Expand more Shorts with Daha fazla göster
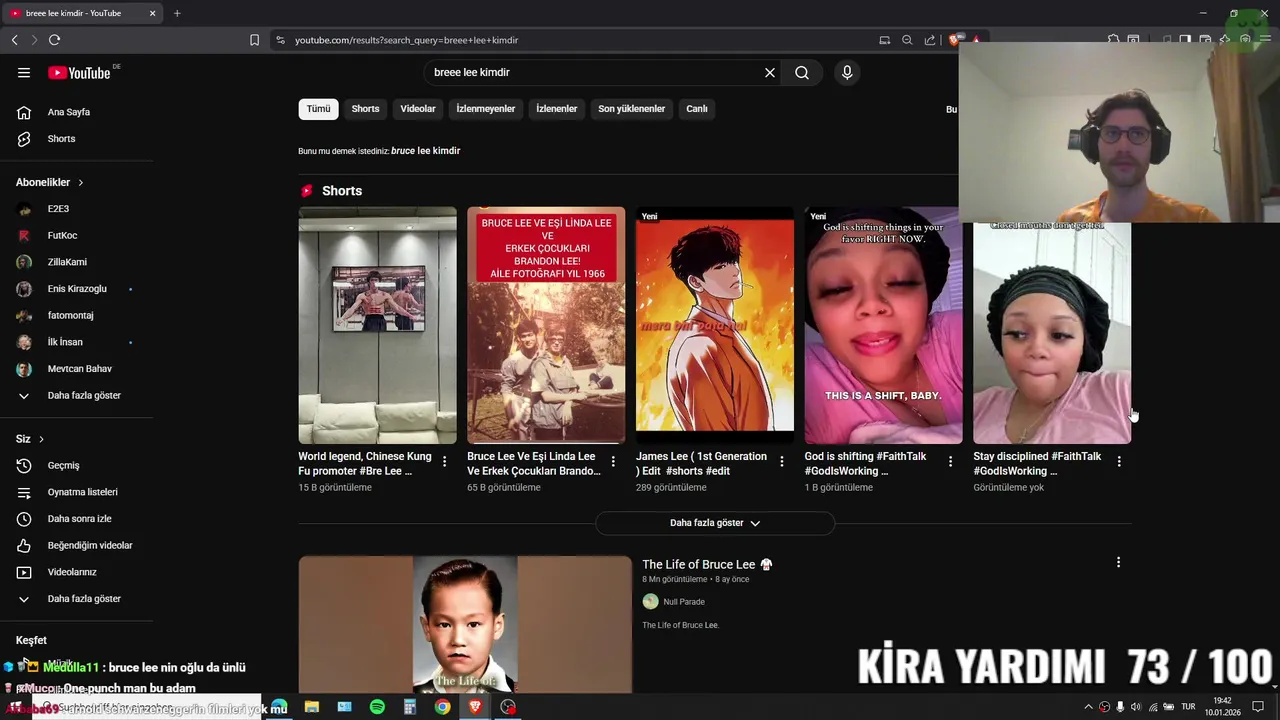This screenshot has height=720, width=1280. click(x=715, y=523)
